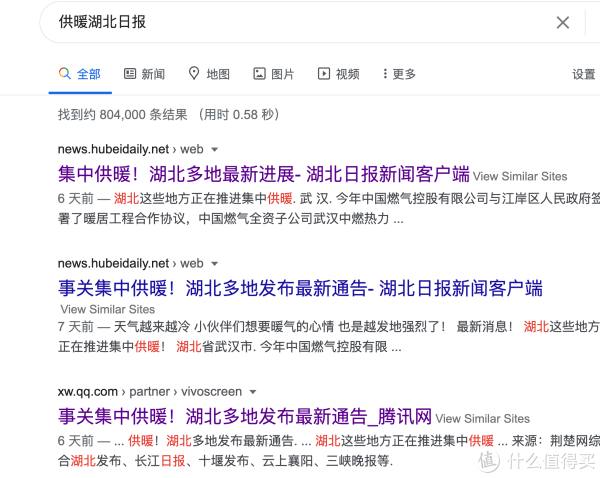Expand the dropdown arrow of the first hubeidaily result

pos(215,149)
